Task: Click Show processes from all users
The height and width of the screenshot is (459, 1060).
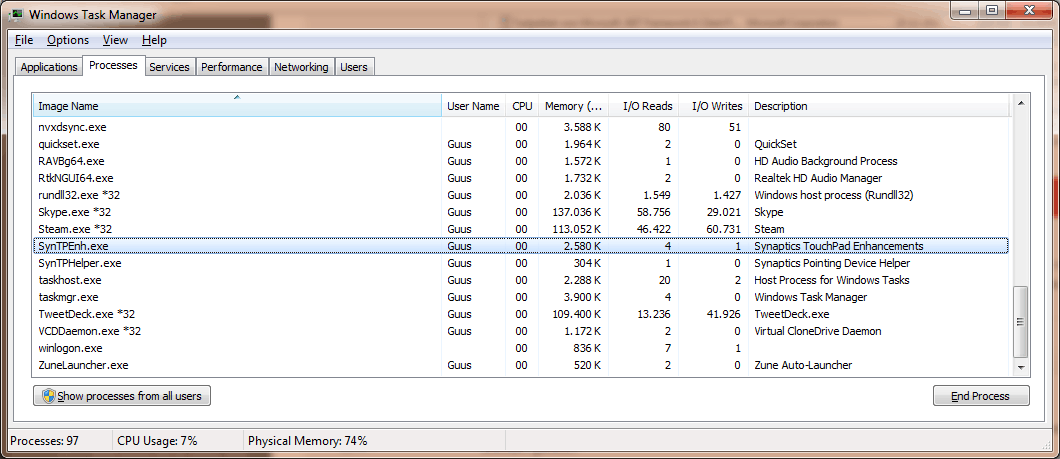Action: point(122,396)
